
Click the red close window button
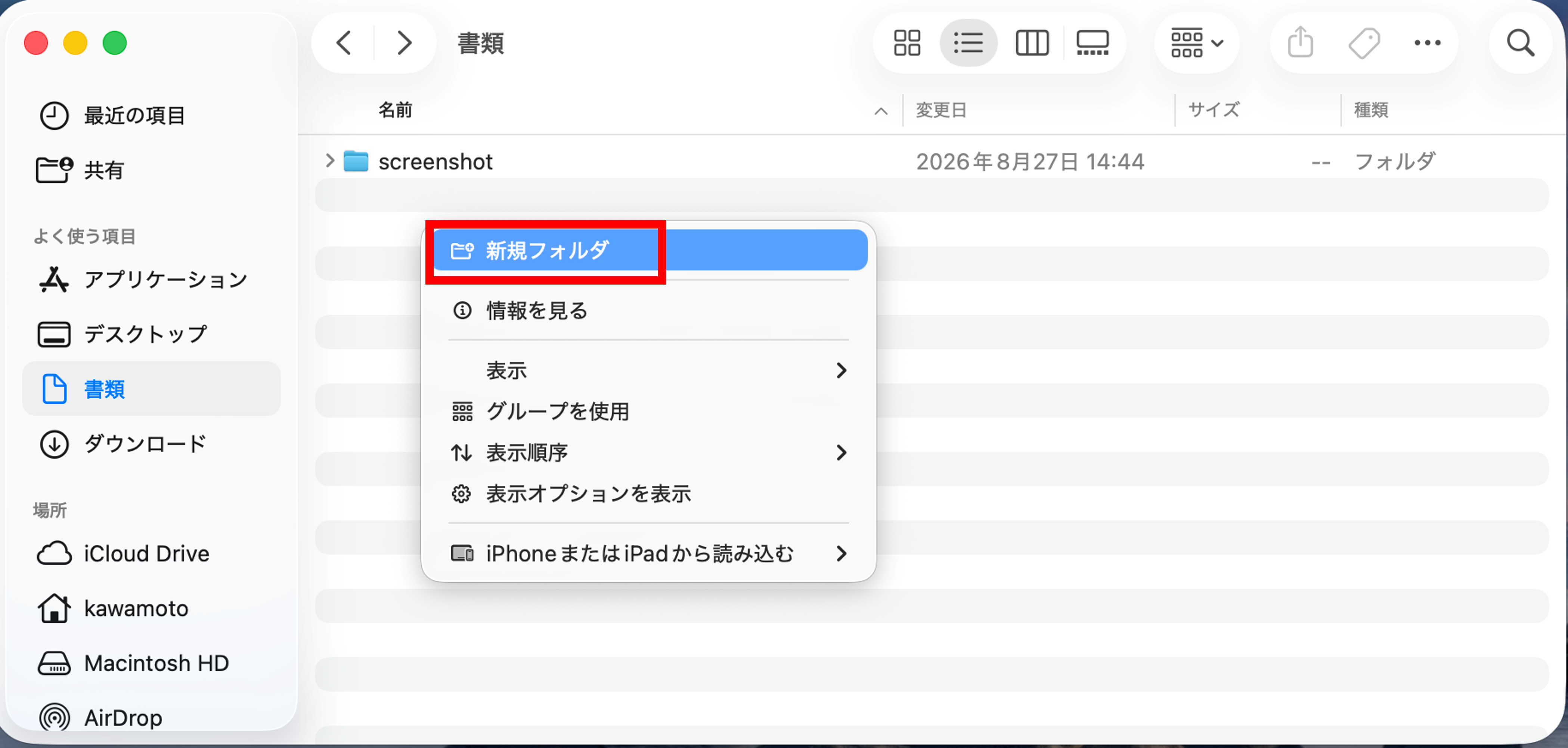(36, 43)
